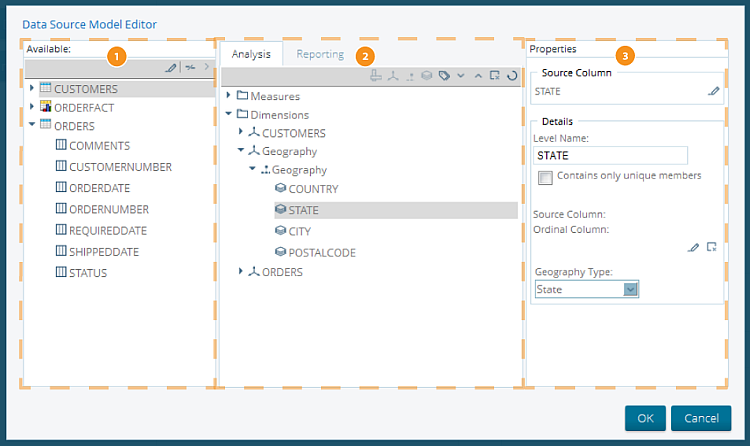Select the Analysis tab
Screen dimensions: 750x446
tap(251, 54)
